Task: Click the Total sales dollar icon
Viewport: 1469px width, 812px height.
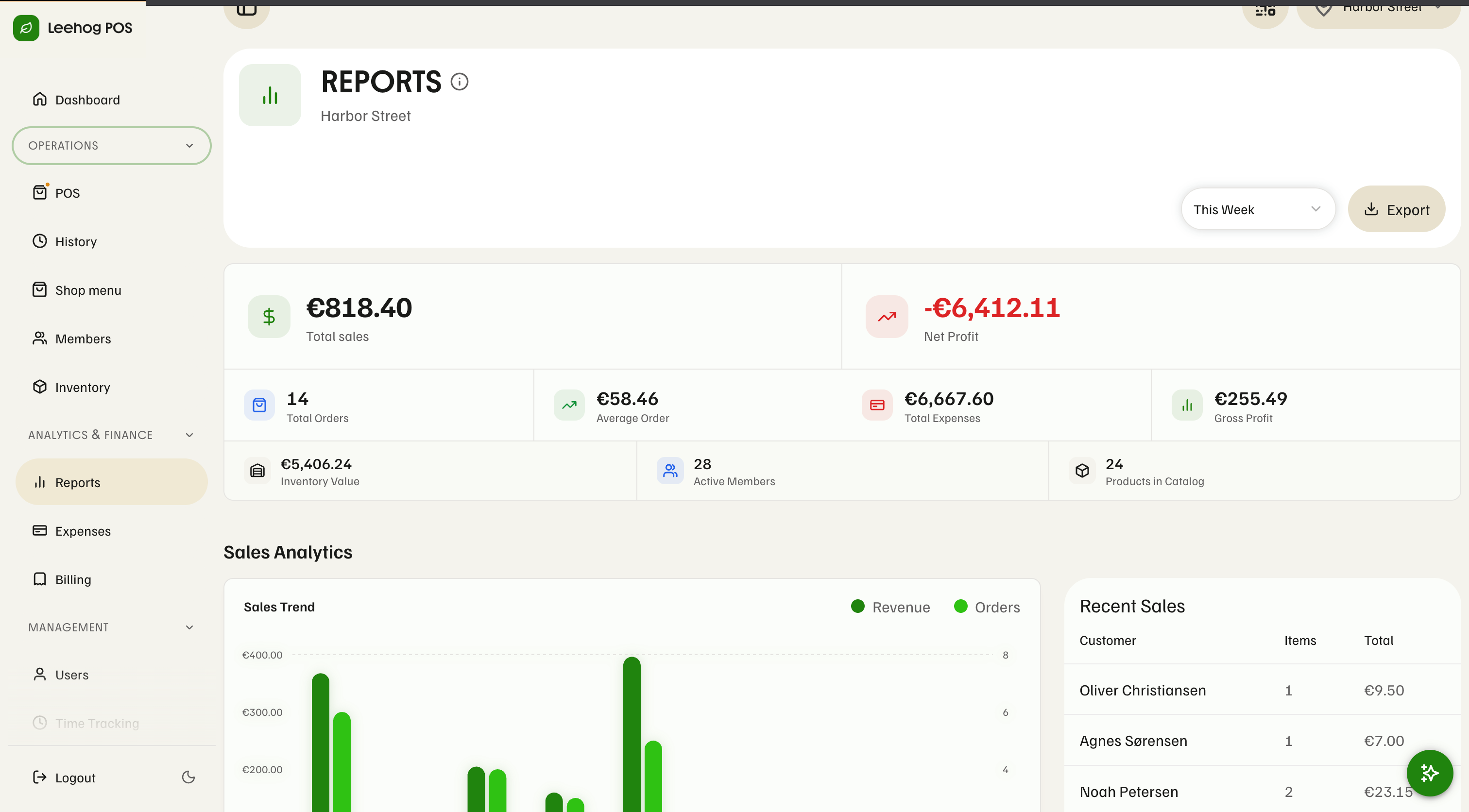Action: coord(269,317)
